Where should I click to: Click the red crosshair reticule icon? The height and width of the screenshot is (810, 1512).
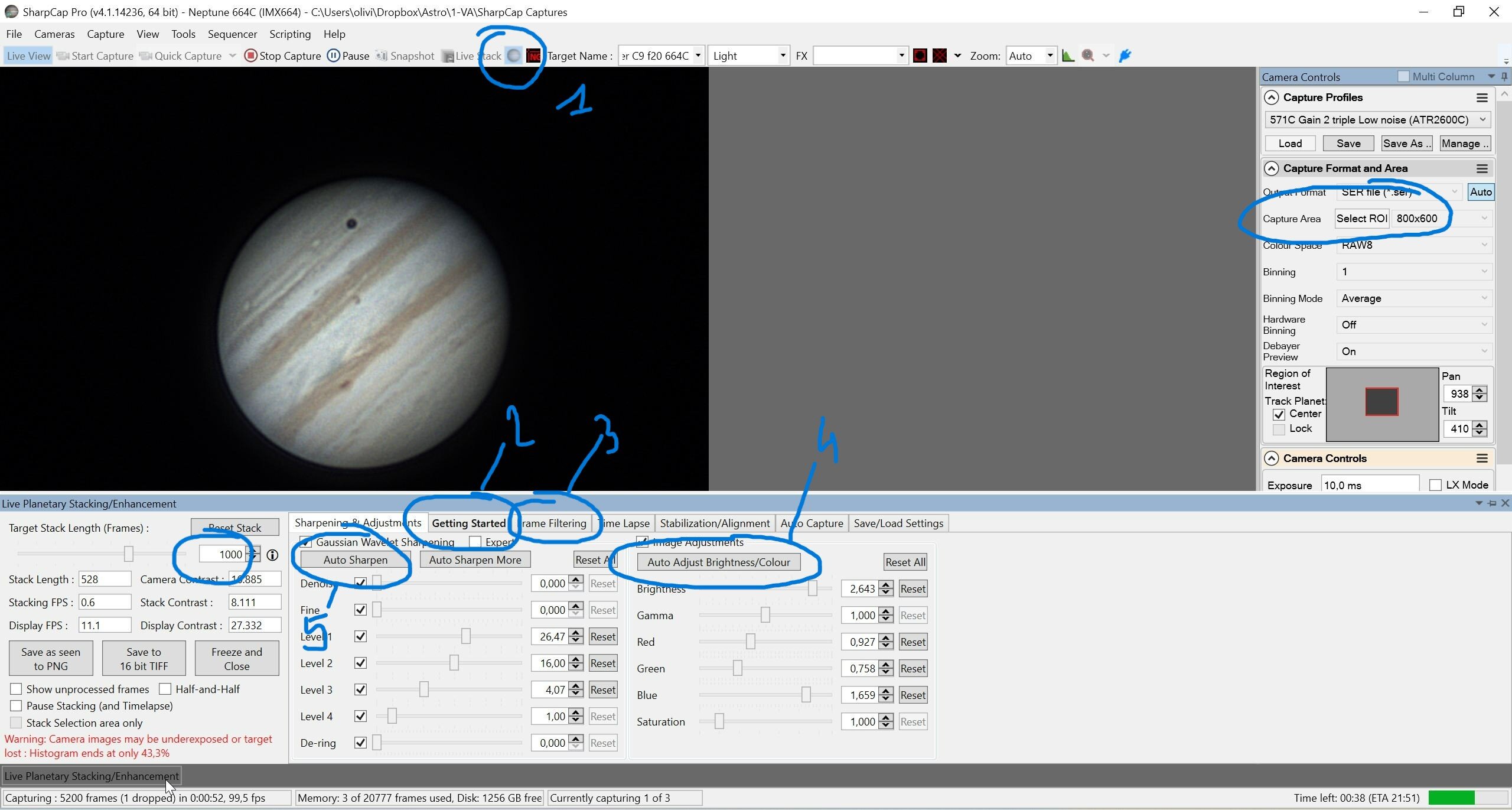tap(939, 56)
